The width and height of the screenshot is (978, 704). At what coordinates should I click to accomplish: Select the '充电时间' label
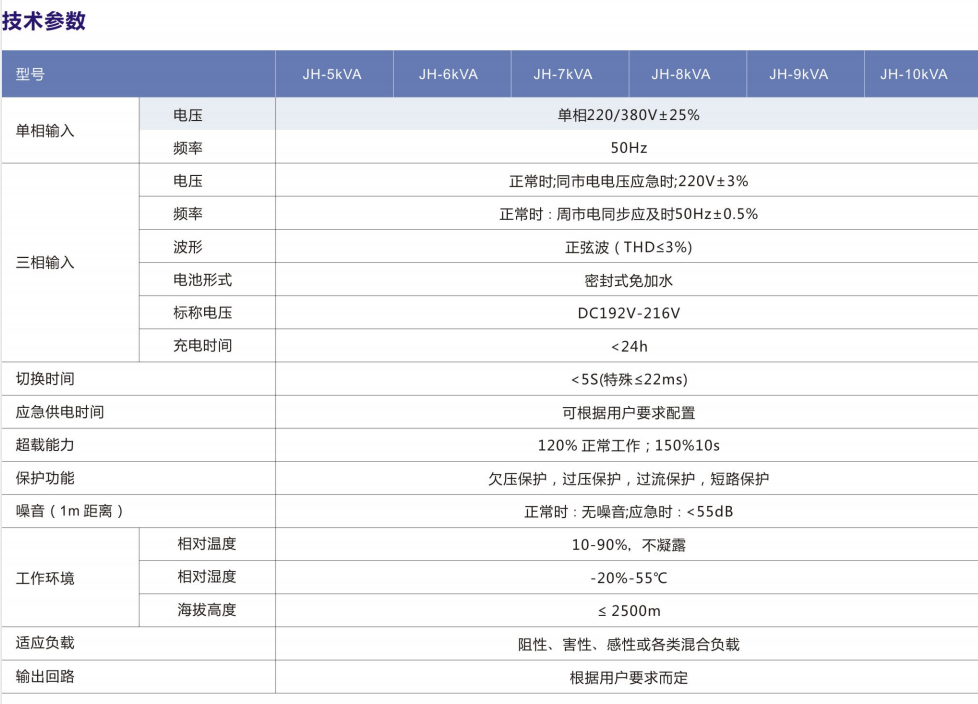pos(203,345)
